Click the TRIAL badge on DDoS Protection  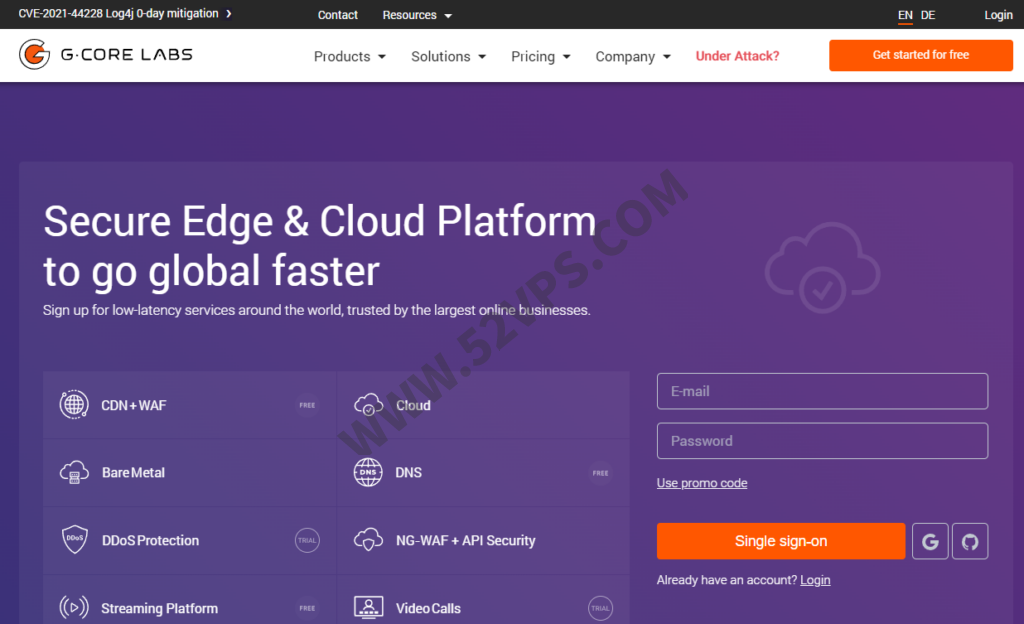pyautogui.click(x=307, y=540)
